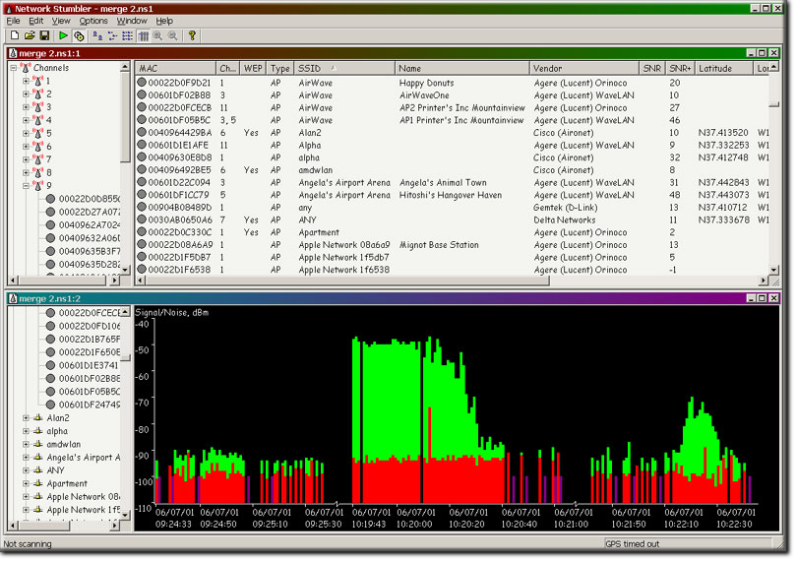796x561 pixels.
Task: Create a new document with the toolbar New icon
Action: (x=14, y=36)
